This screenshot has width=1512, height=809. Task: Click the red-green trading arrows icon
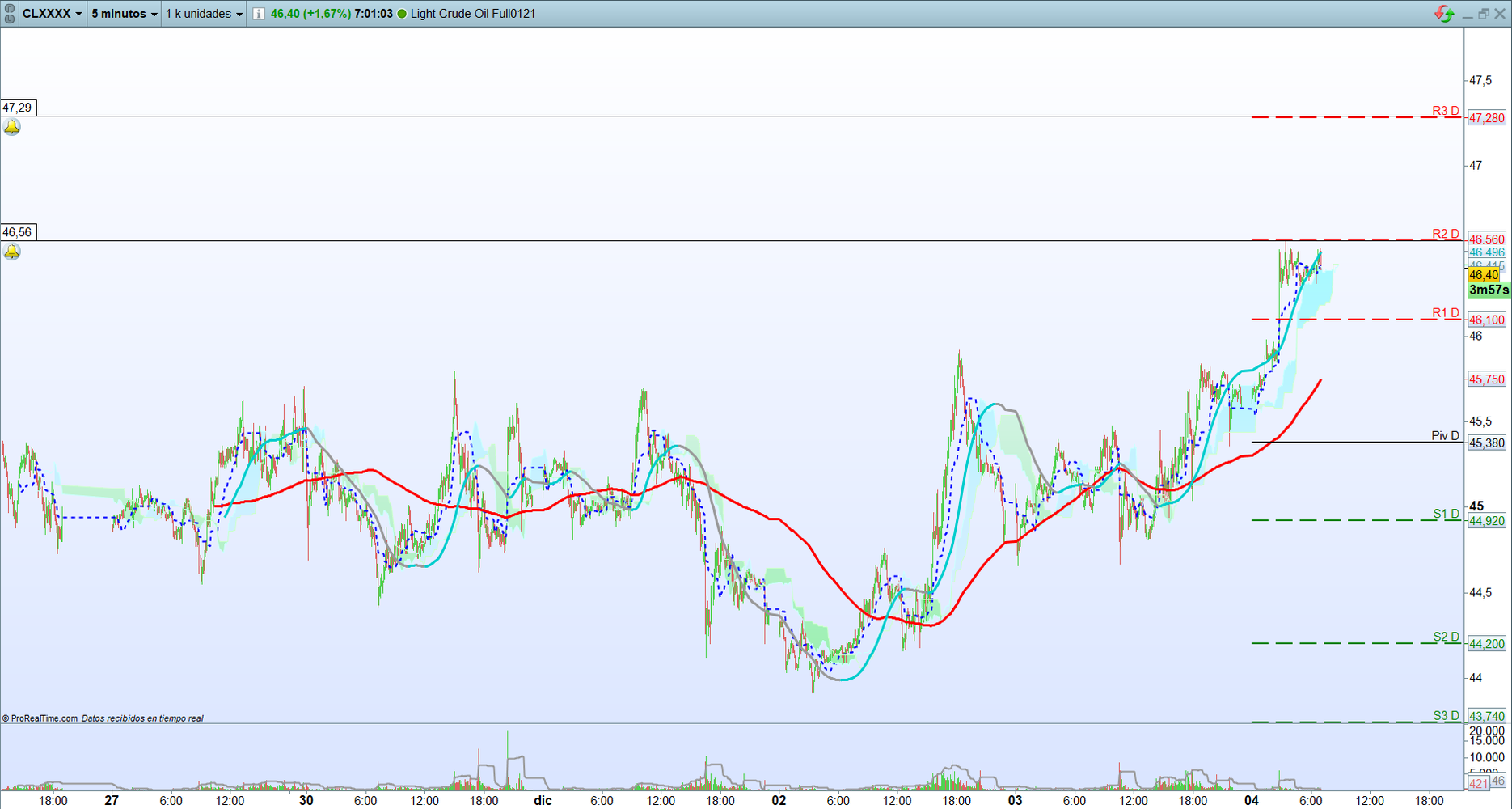point(1444,14)
